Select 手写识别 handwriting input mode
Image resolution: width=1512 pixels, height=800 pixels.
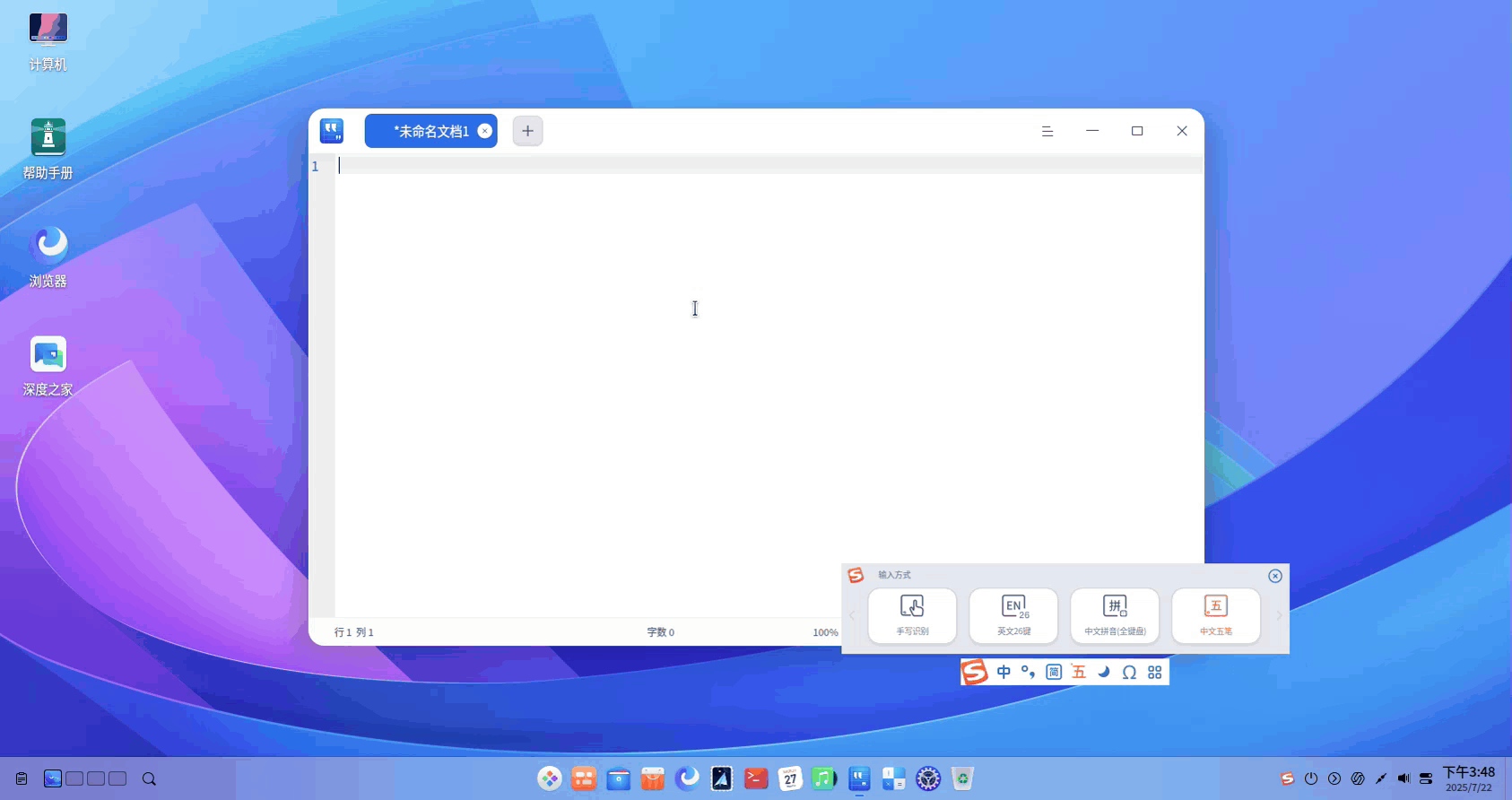912,616
